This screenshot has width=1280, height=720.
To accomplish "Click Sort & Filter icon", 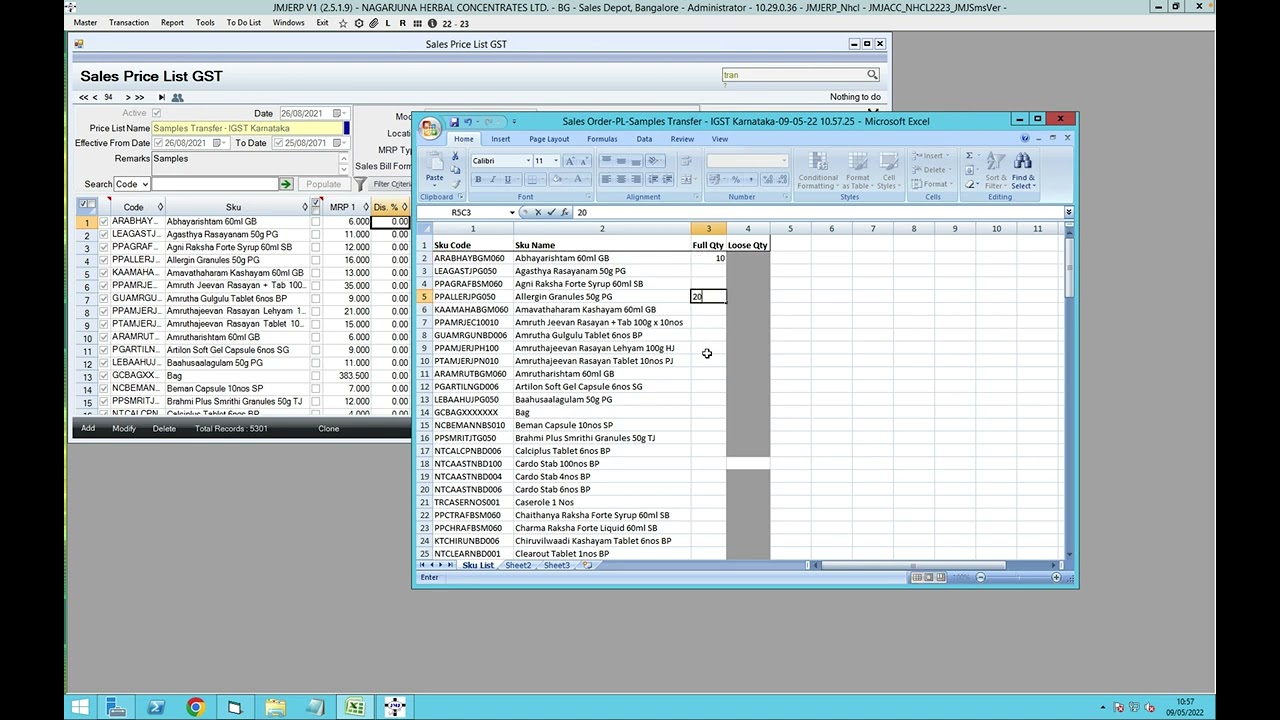I will pos(995,170).
